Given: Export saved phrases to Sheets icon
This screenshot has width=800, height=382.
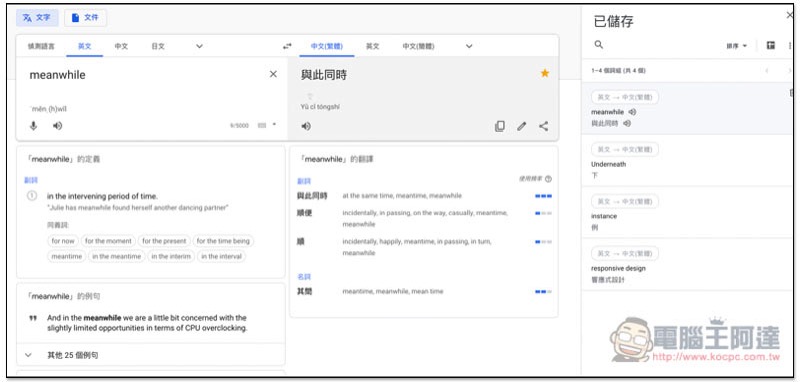Looking at the screenshot, I should click(x=771, y=45).
